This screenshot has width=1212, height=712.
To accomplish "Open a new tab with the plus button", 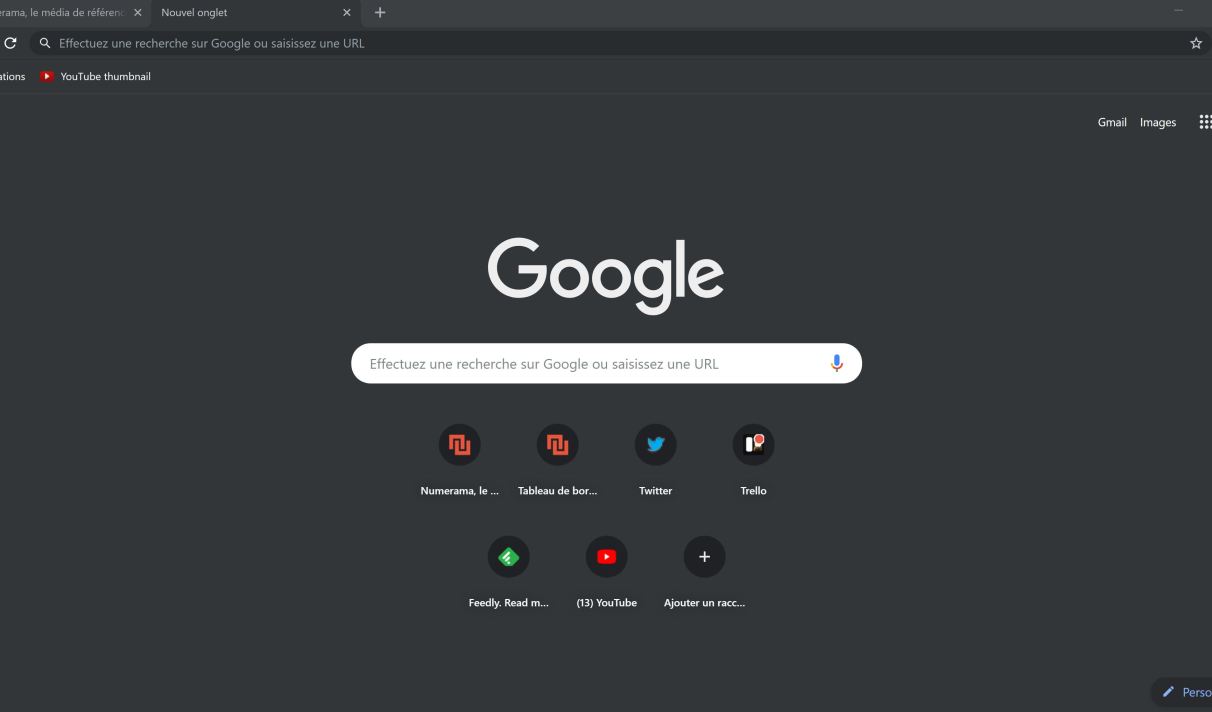I will coord(380,13).
